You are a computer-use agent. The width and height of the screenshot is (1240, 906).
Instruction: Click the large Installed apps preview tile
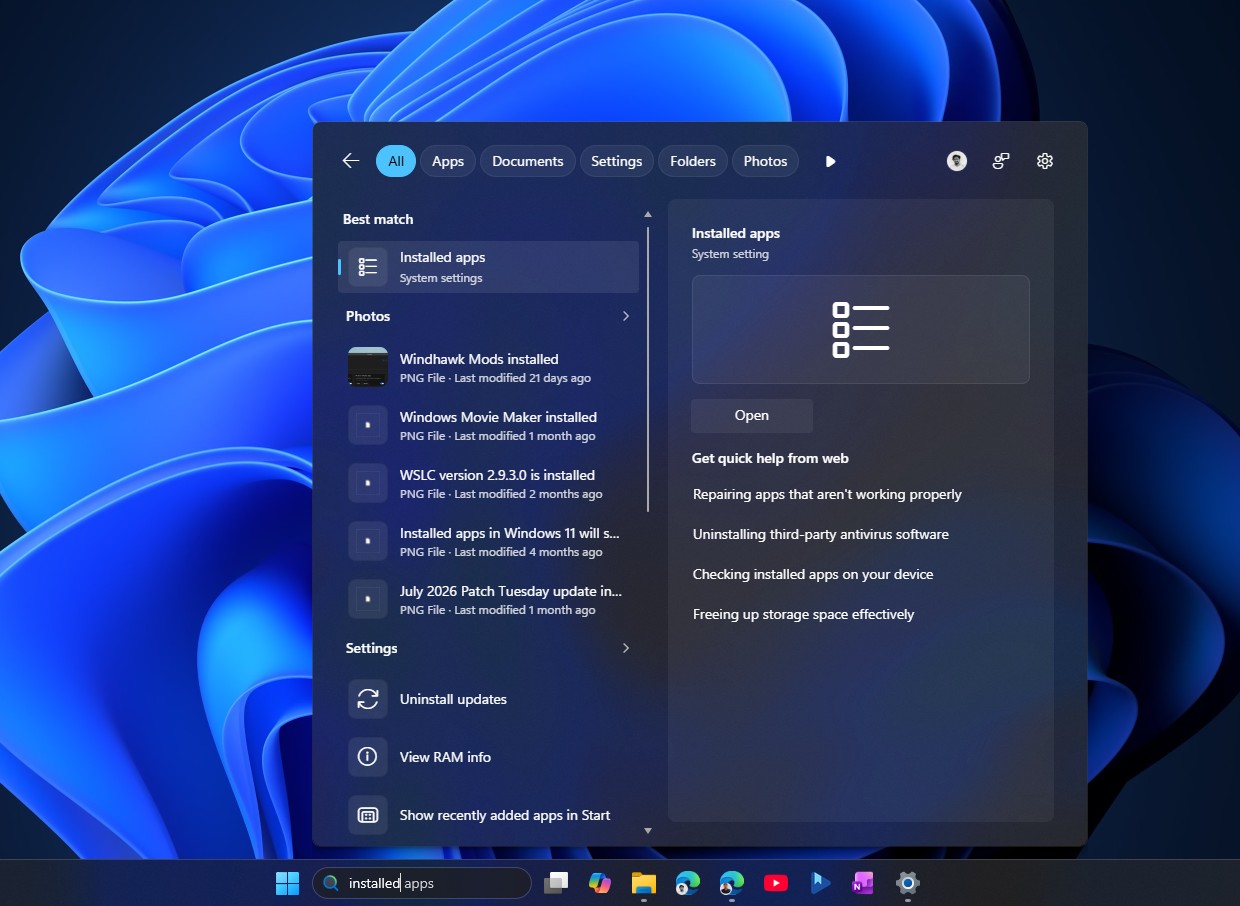pos(861,329)
